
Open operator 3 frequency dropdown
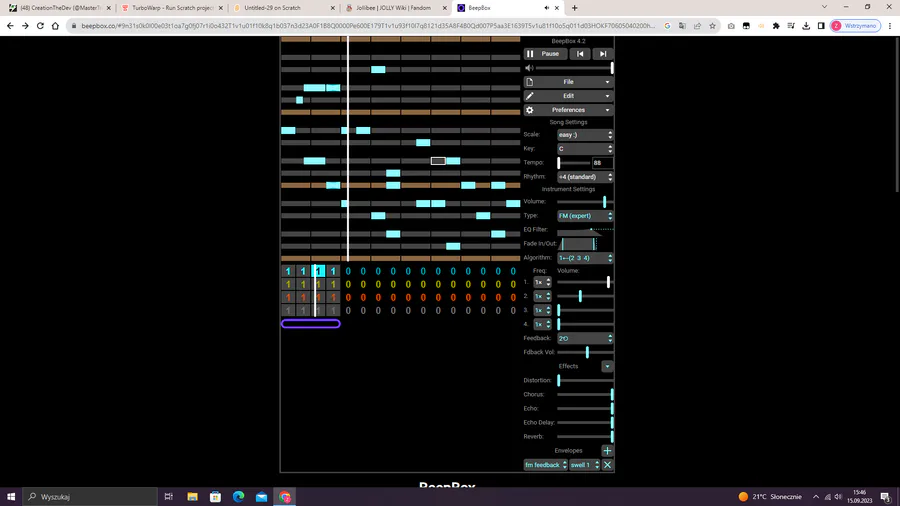tap(542, 310)
